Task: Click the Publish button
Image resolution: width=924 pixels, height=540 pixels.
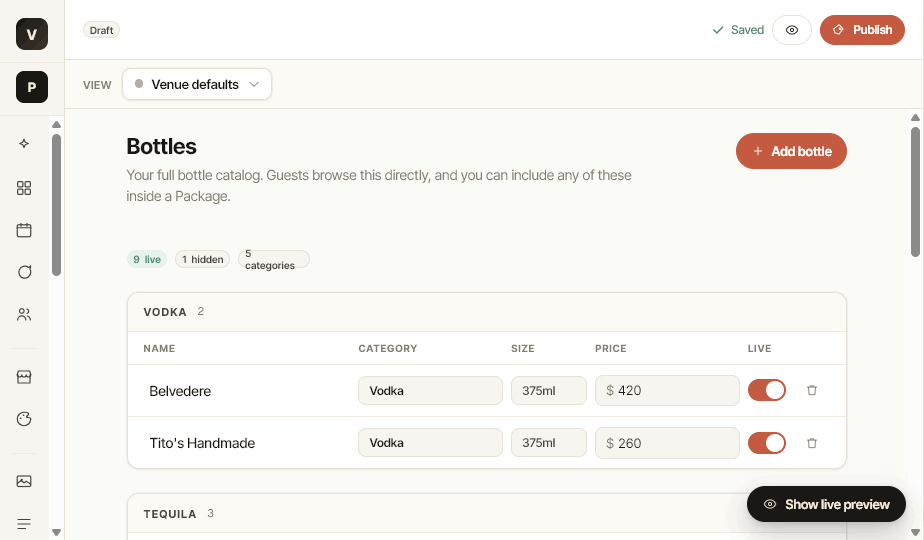Action: (862, 30)
